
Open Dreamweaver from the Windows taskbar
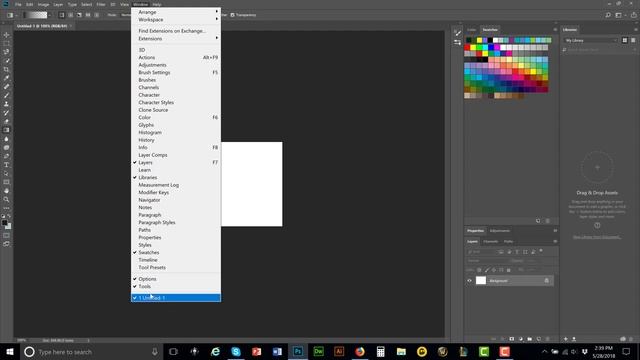coord(318,351)
